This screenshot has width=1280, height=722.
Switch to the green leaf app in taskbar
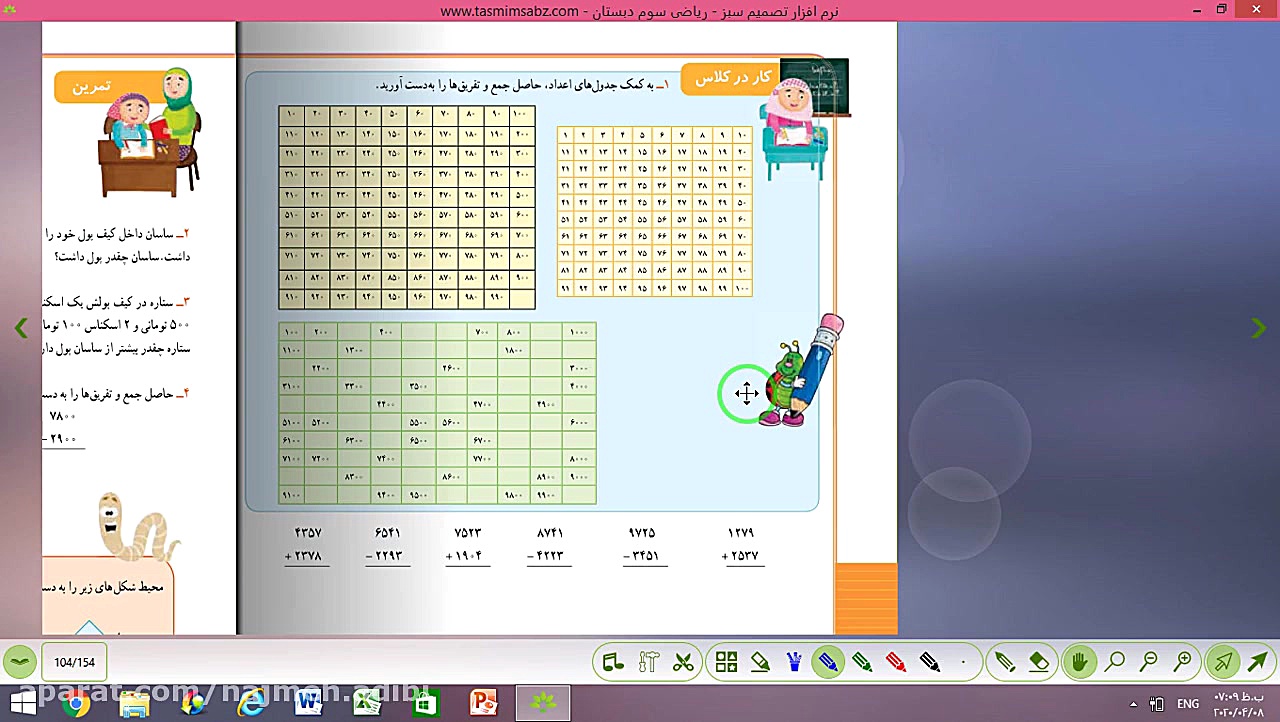click(x=543, y=704)
